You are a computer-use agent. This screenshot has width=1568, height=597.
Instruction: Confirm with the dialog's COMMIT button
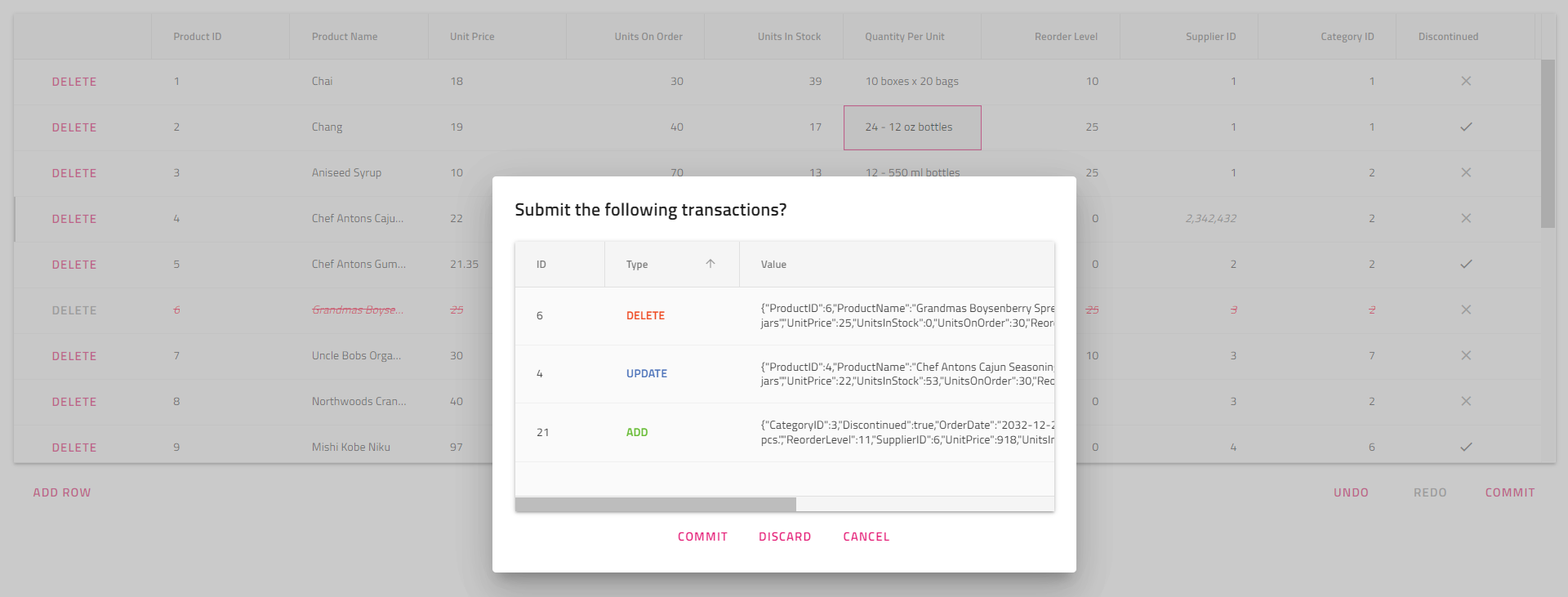coord(702,537)
